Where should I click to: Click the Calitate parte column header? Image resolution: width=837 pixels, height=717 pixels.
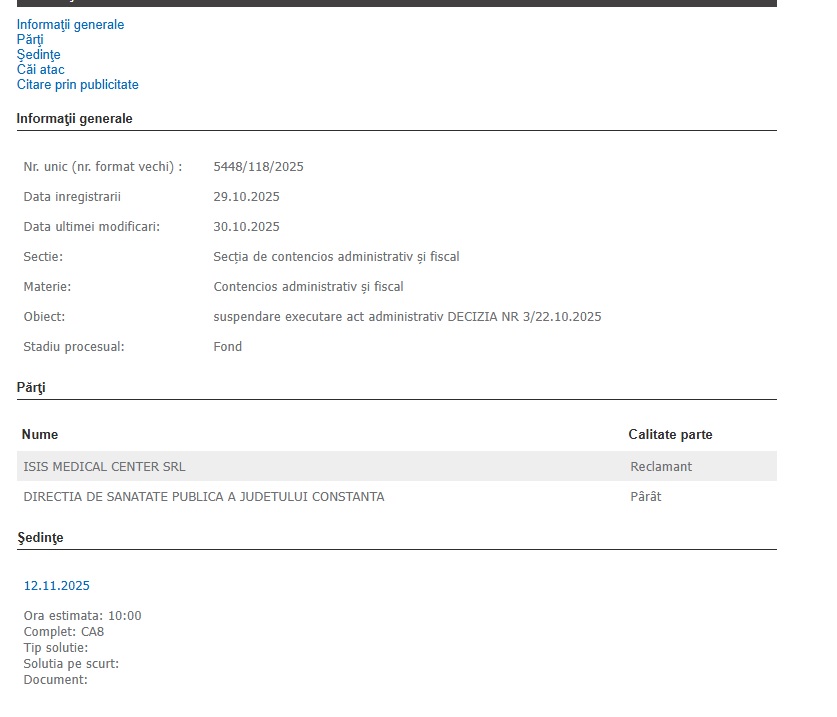pos(670,434)
